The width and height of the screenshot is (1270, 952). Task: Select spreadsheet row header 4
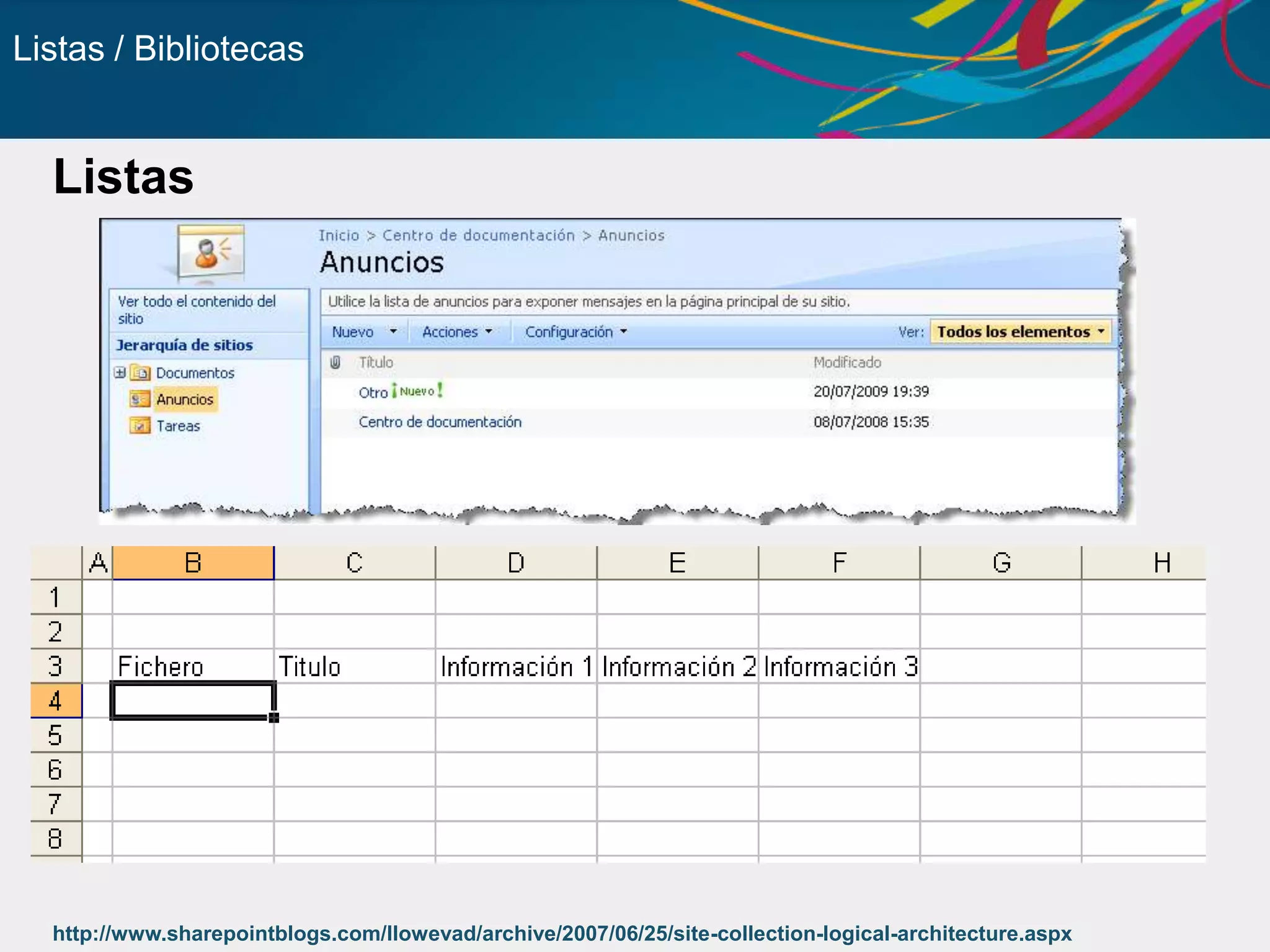[x=55, y=701]
